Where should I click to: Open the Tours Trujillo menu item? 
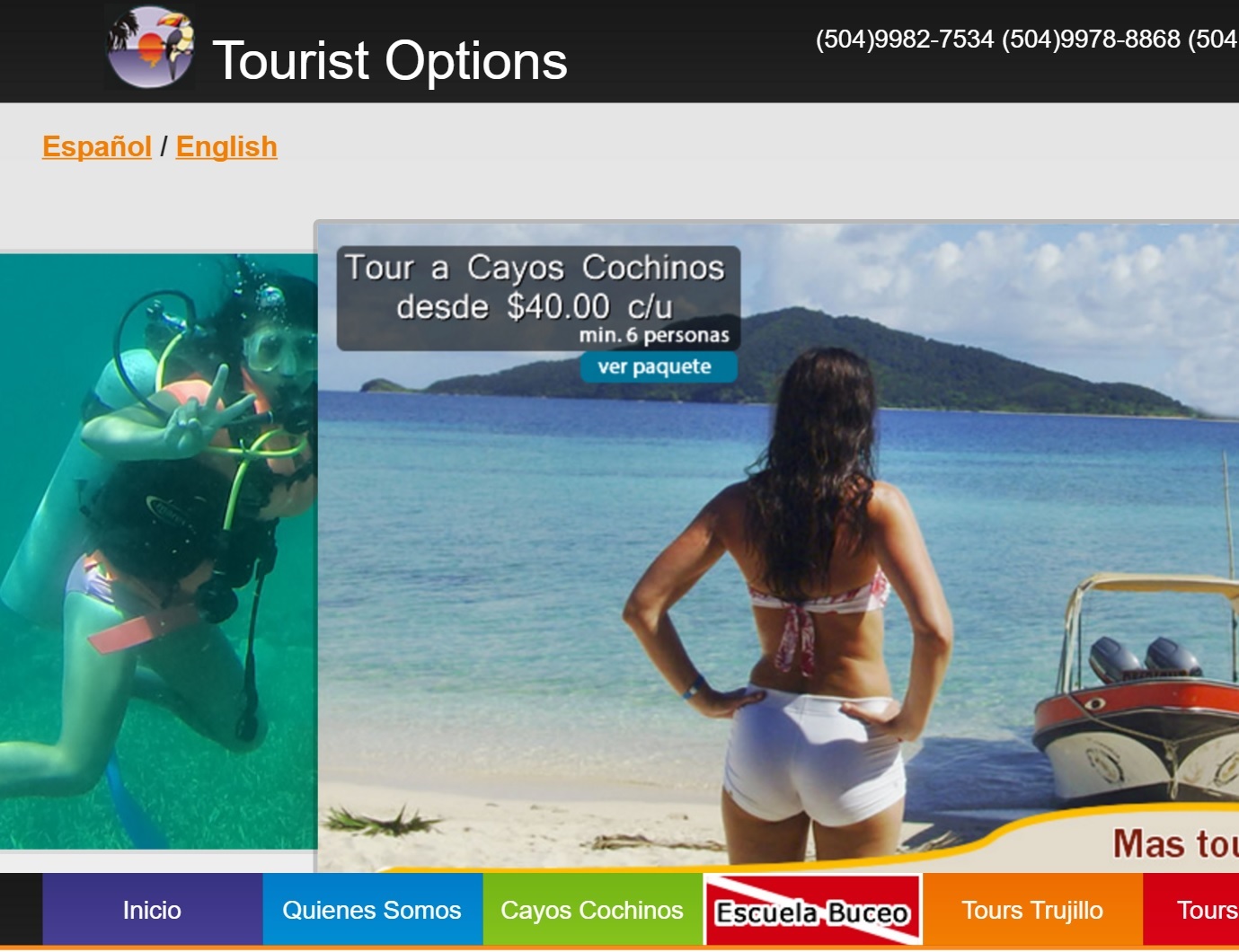1032,910
